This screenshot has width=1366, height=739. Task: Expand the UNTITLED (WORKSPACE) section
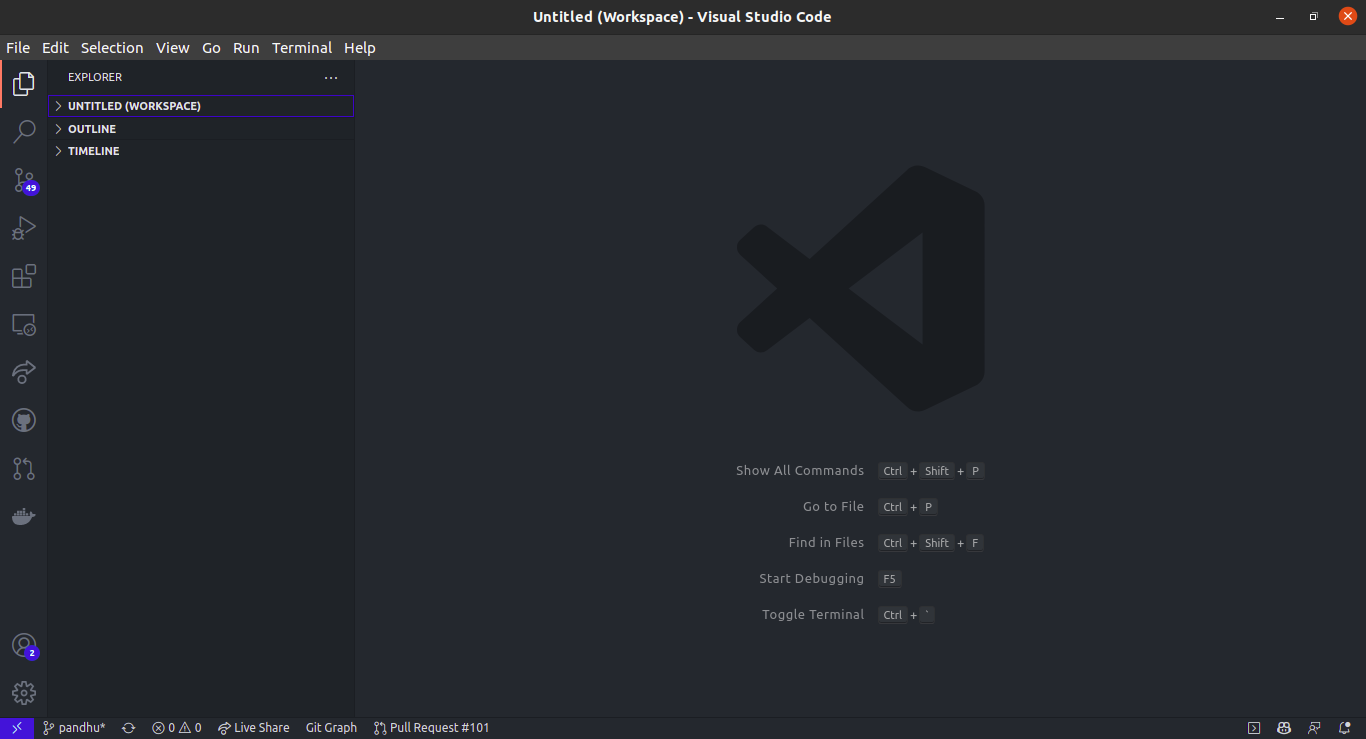[201, 106]
